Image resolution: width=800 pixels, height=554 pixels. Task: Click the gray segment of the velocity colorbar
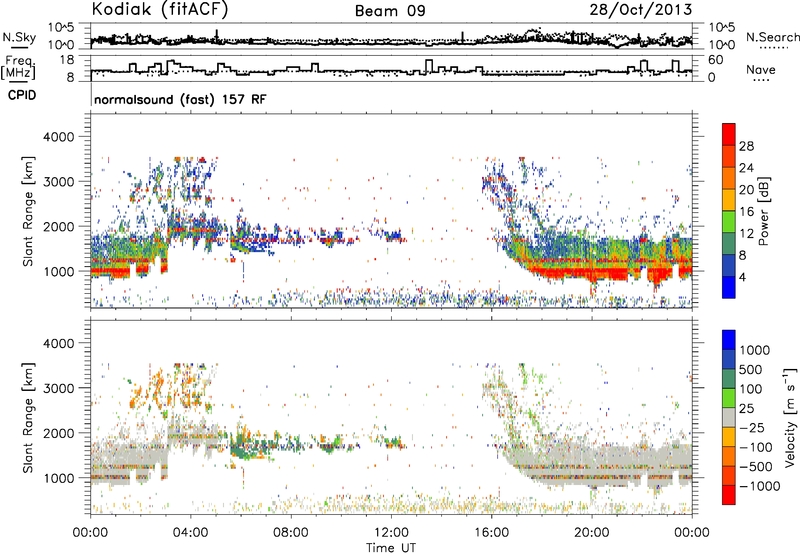coord(729,417)
